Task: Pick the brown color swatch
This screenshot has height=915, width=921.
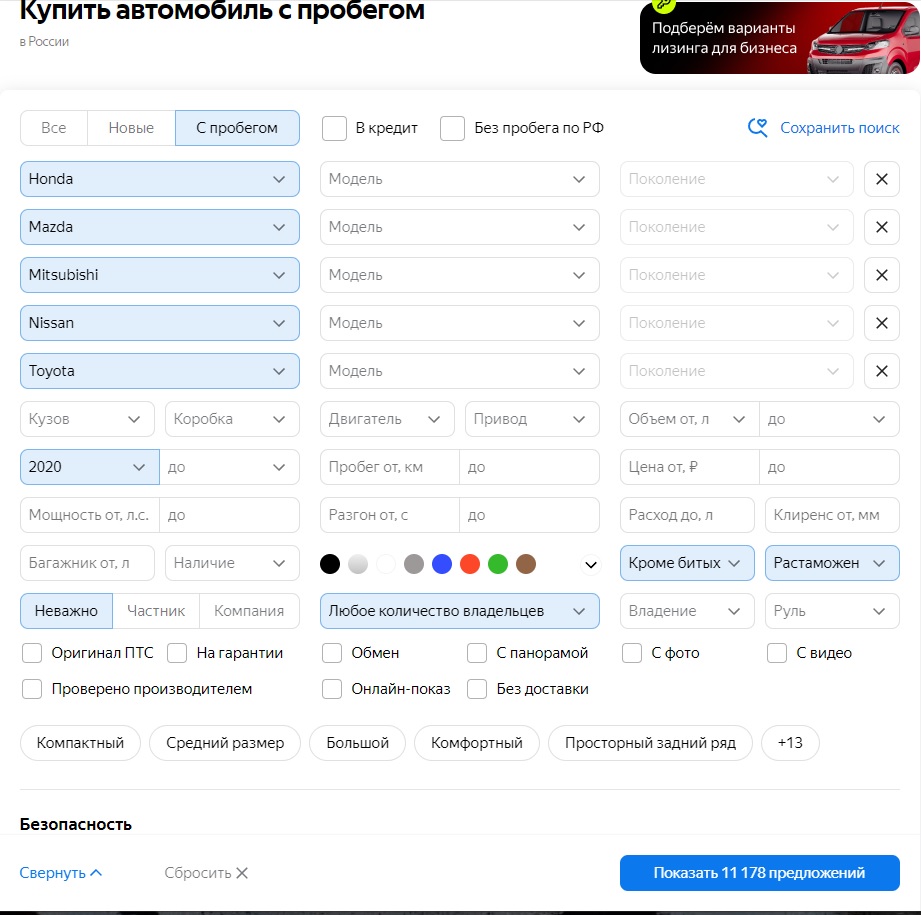Action: (x=526, y=564)
